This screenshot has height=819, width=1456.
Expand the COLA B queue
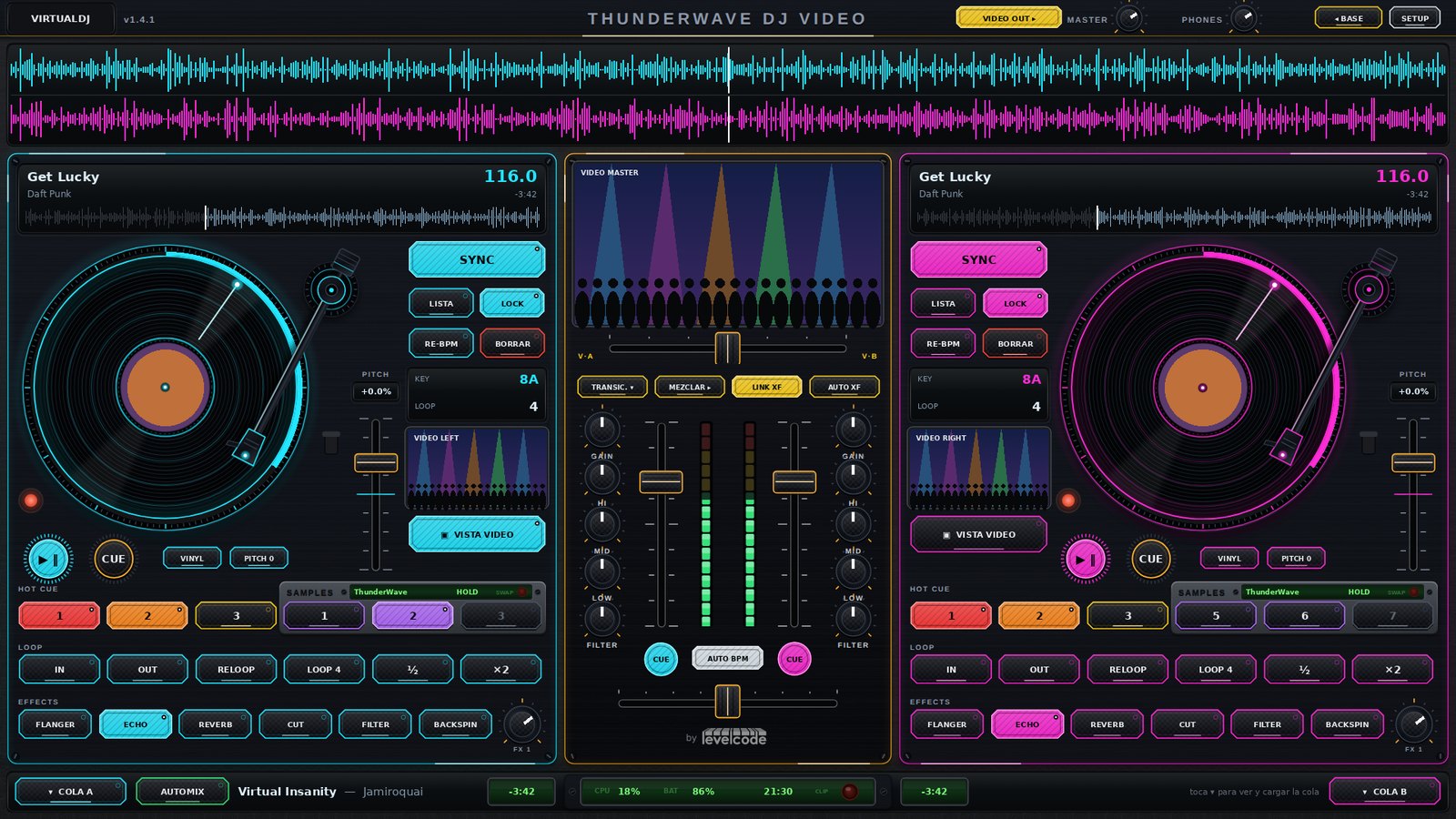point(1384,792)
